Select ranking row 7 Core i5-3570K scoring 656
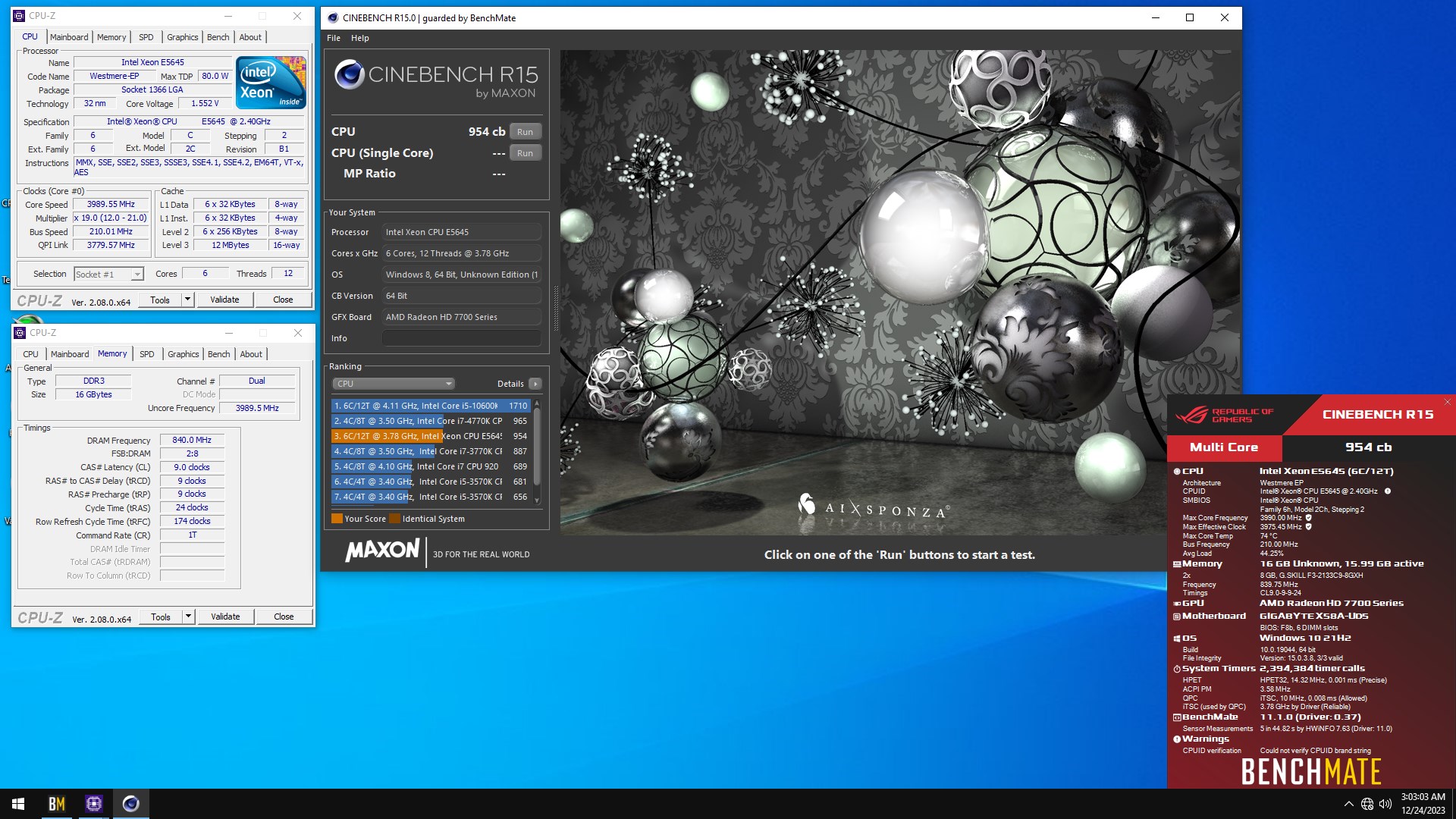 (x=431, y=497)
